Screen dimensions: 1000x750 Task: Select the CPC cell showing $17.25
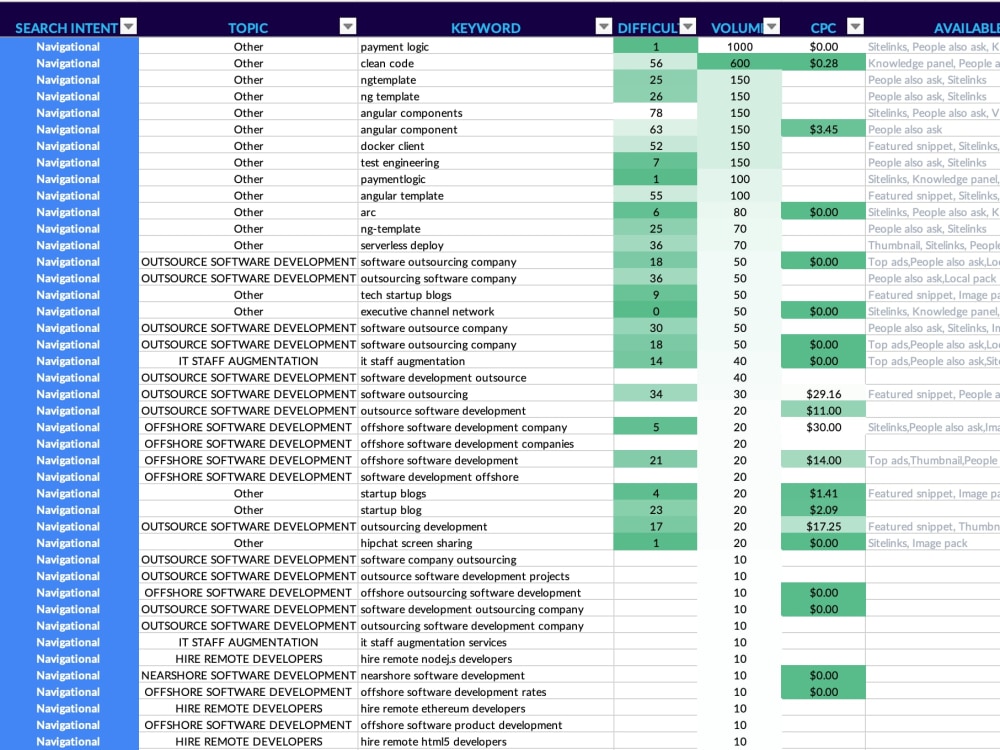823,527
